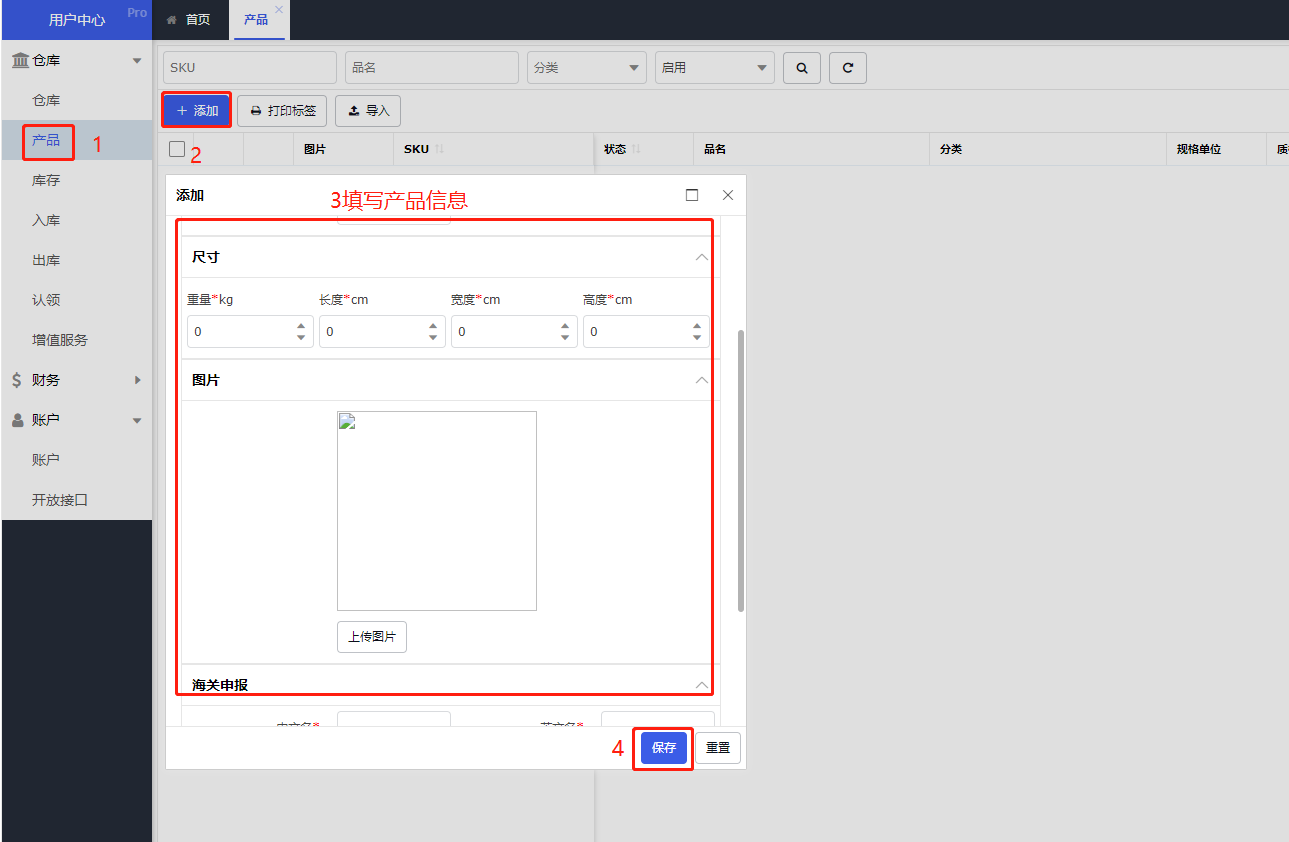This screenshot has height=842, width=1289.
Task: Decrease the 高度 cm value with down arrow
Action: [x=697, y=338]
